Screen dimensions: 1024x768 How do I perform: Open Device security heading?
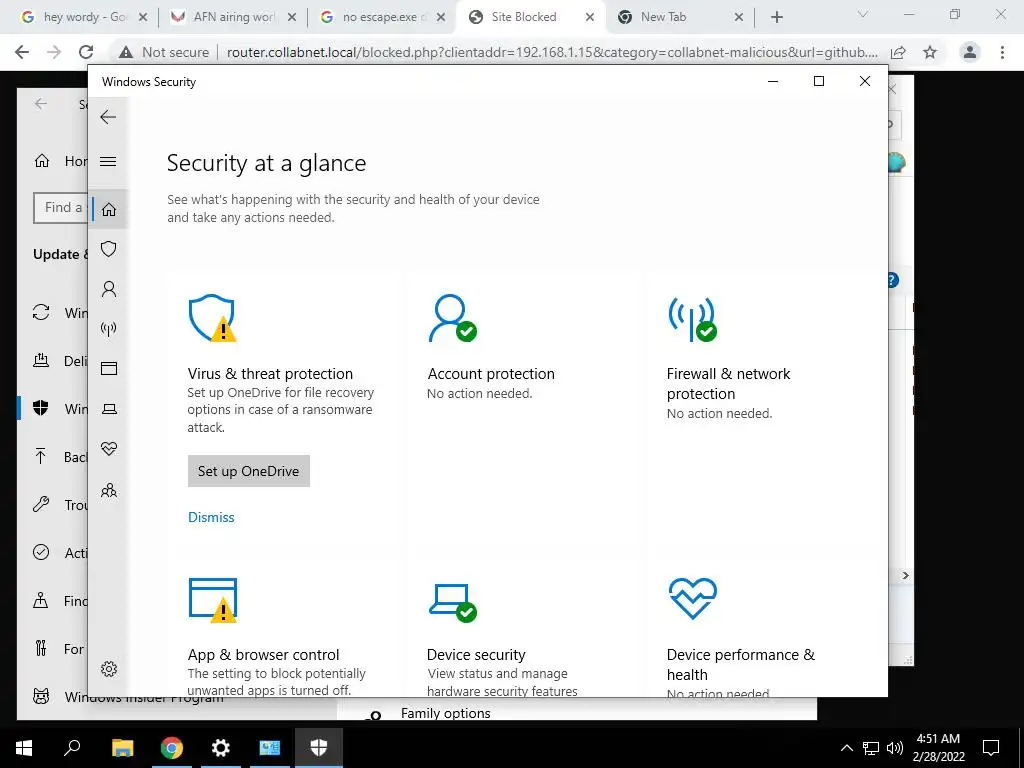[x=476, y=654]
